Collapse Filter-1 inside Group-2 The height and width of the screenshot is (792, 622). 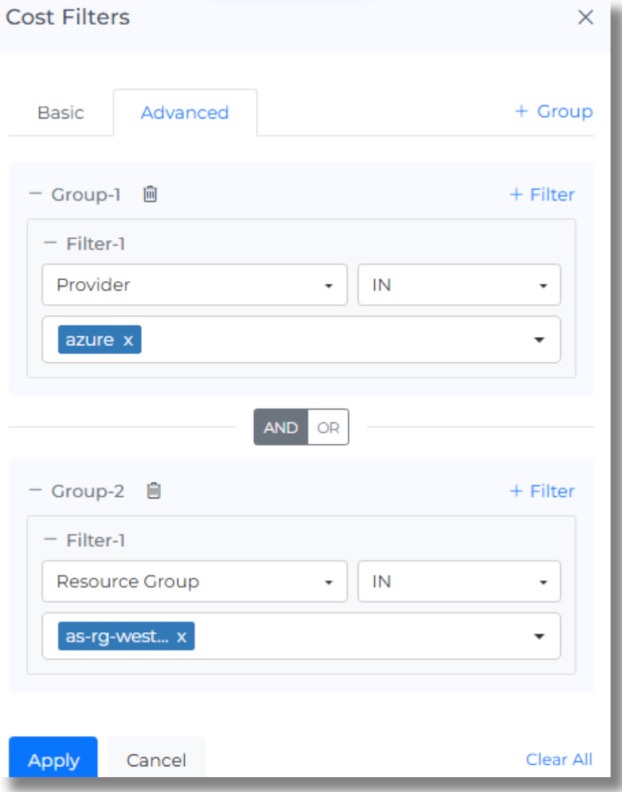point(51,540)
